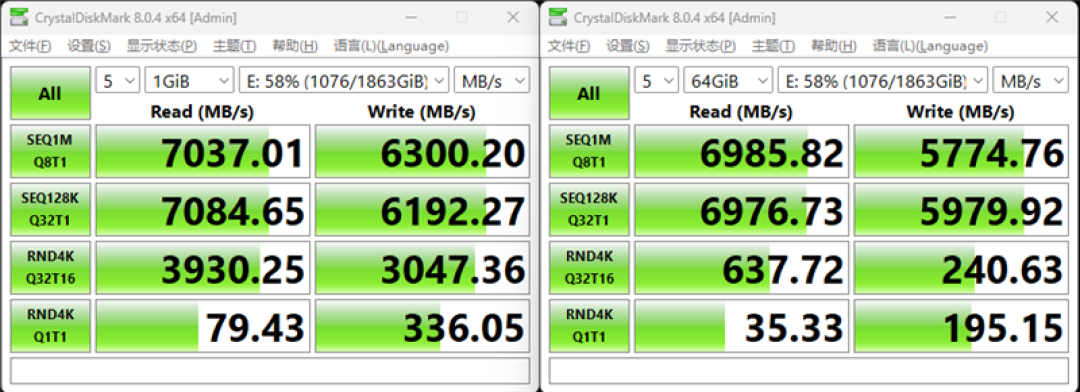Click Read (MB/s) header in right window
This screenshot has width=1080, height=392.
coord(740,111)
